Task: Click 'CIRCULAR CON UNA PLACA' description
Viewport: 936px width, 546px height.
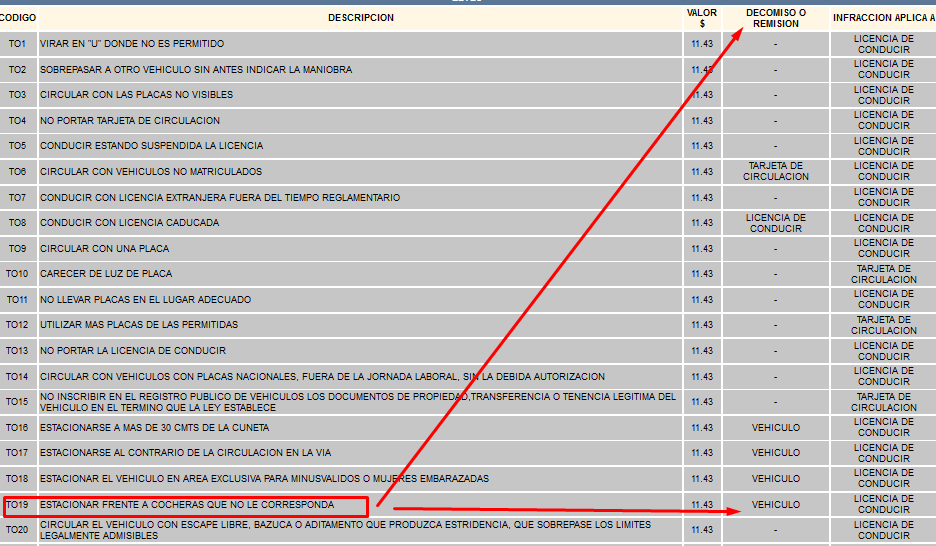Action: click(104, 249)
